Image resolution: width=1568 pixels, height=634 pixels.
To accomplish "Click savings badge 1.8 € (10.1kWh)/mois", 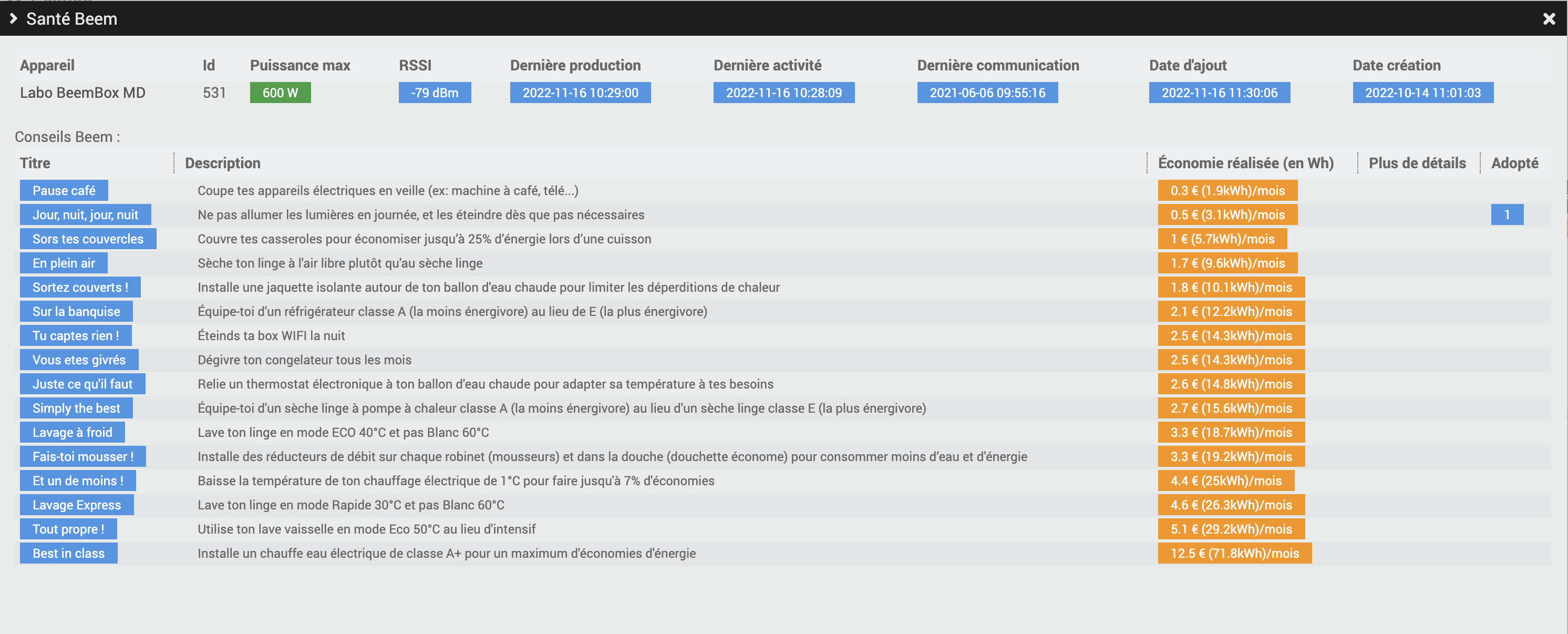I will point(1231,288).
